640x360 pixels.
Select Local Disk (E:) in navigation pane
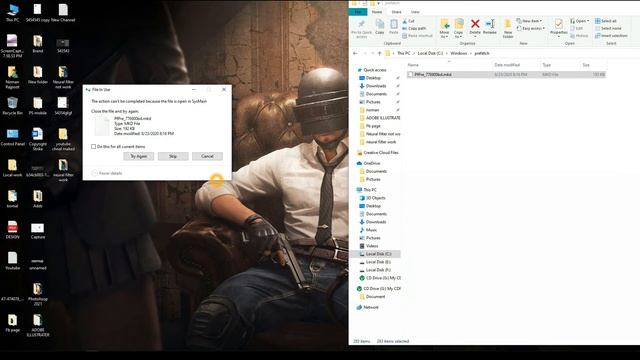click(x=376, y=262)
